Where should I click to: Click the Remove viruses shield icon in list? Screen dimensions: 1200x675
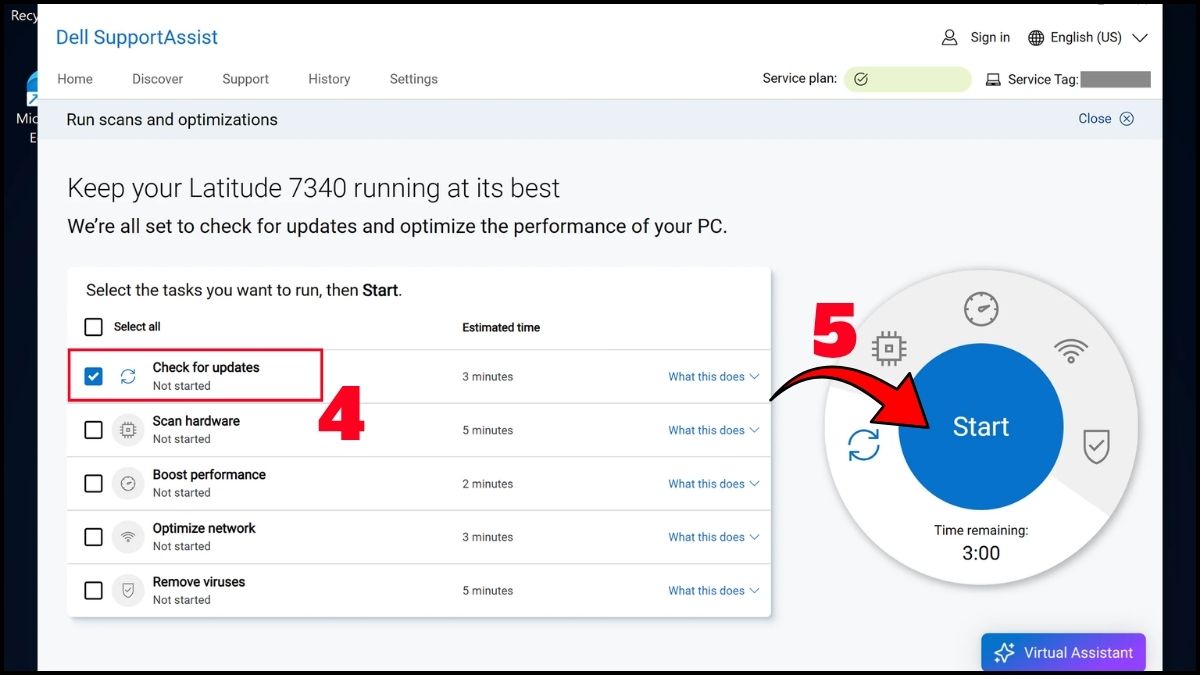[x=128, y=591]
